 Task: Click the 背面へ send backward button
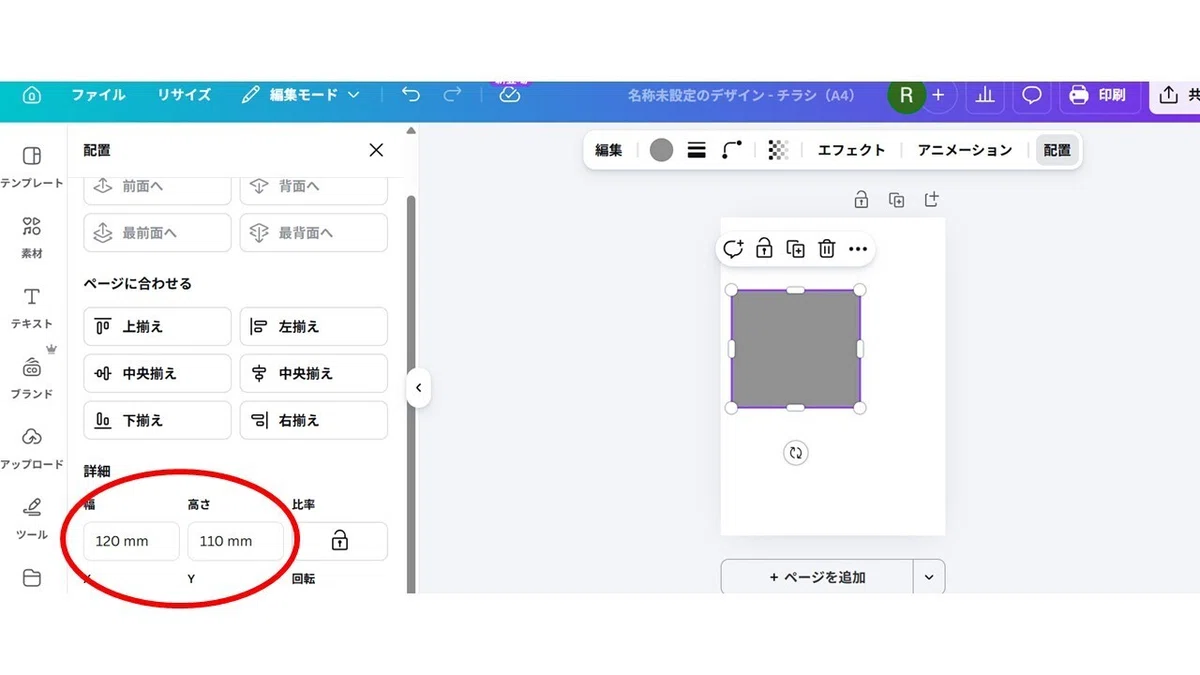[x=313, y=186]
